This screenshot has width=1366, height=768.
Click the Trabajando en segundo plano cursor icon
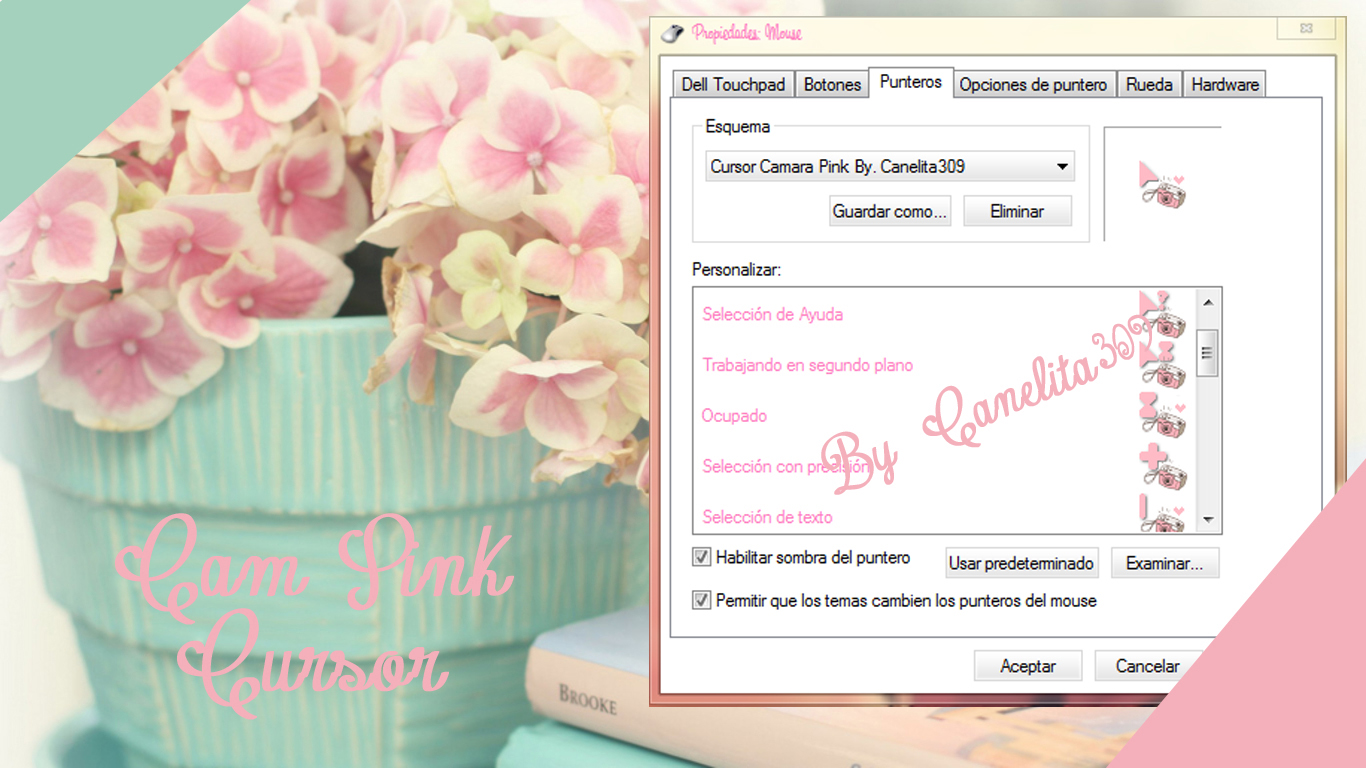1162,364
